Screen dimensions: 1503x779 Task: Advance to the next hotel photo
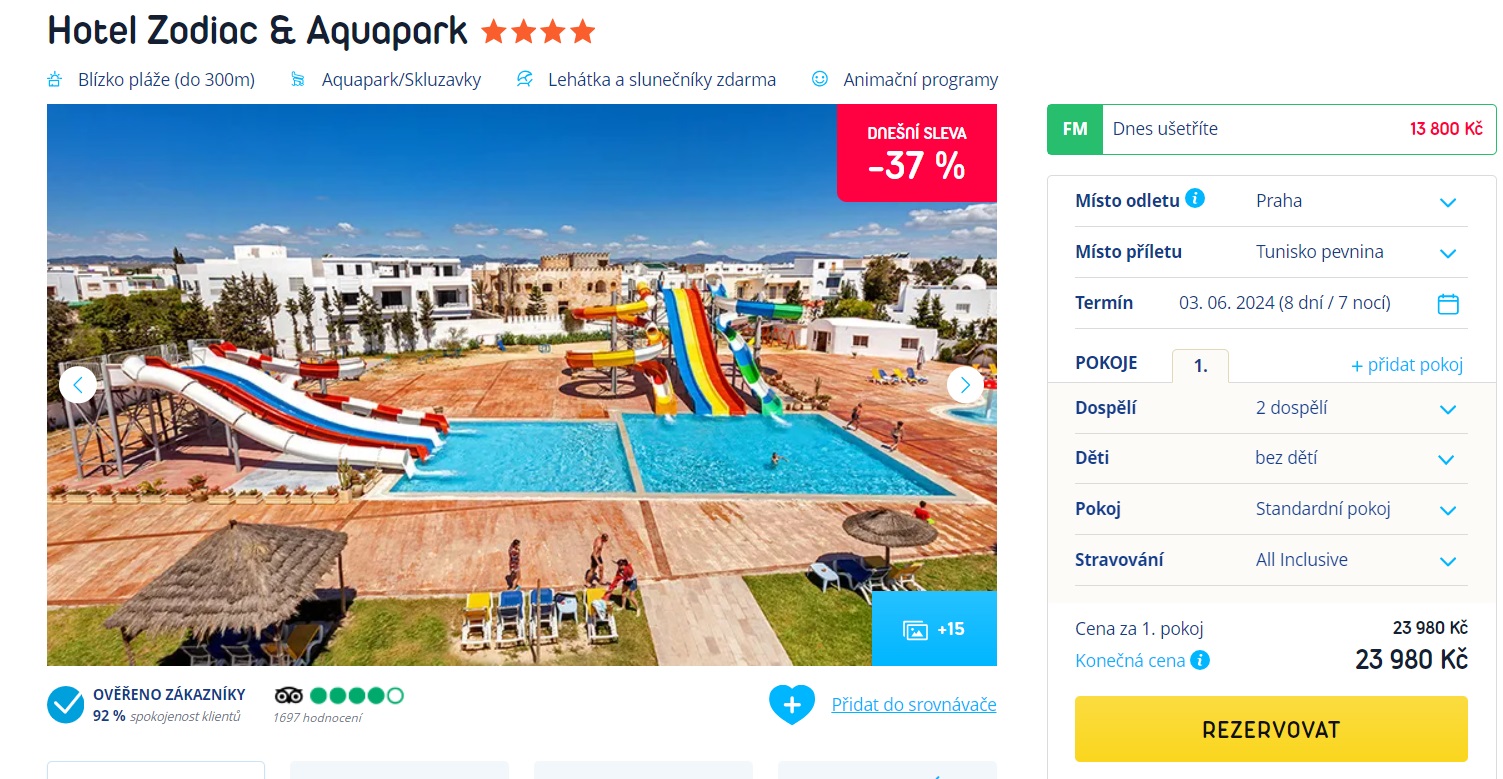tap(965, 384)
